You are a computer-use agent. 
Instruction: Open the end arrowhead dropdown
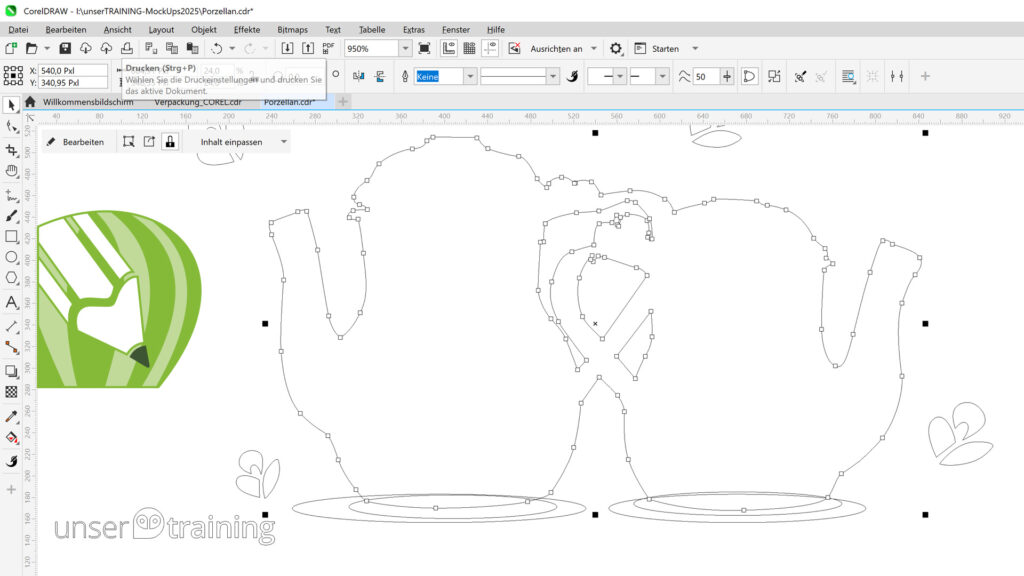pos(662,76)
